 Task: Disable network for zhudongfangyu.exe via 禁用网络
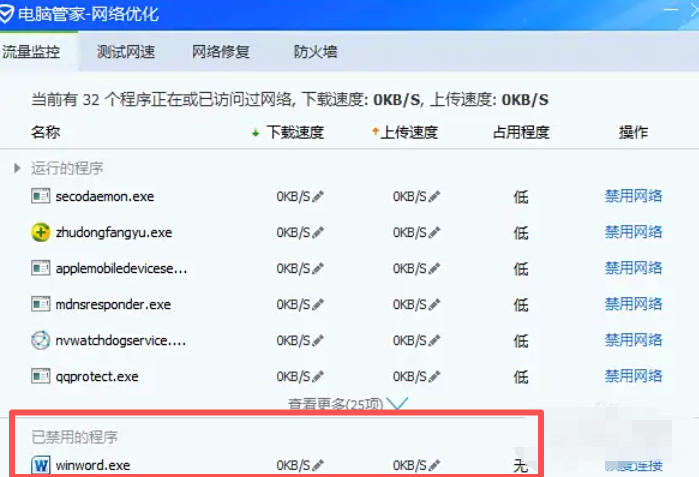click(633, 232)
